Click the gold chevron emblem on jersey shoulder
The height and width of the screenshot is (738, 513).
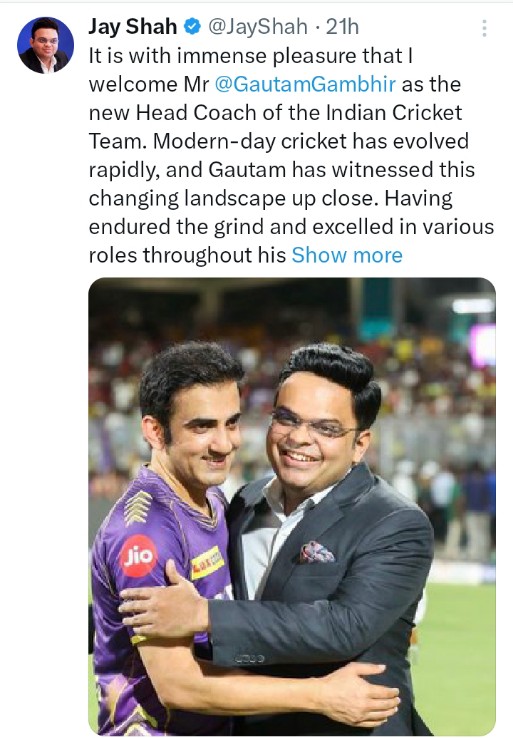(138, 508)
